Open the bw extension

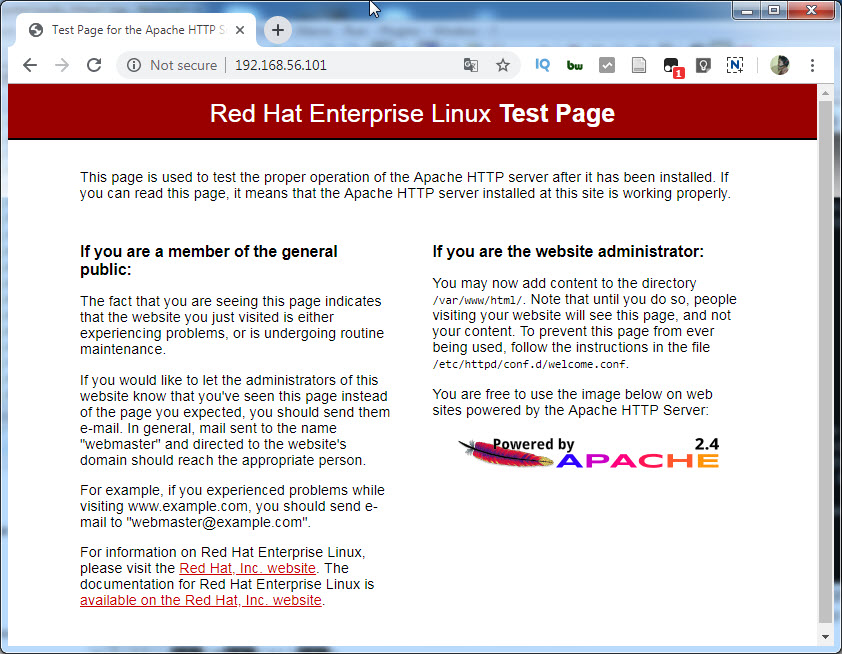(x=575, y=64)
